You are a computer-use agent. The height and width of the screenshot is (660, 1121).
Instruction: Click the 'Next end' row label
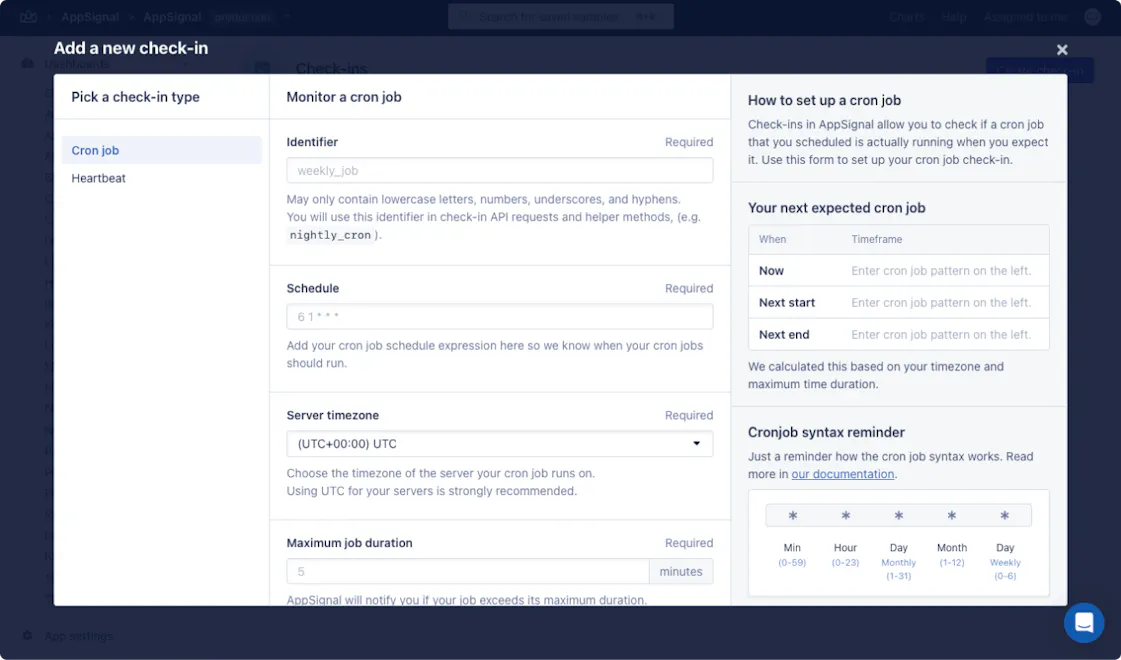click(x=784, y=335)
